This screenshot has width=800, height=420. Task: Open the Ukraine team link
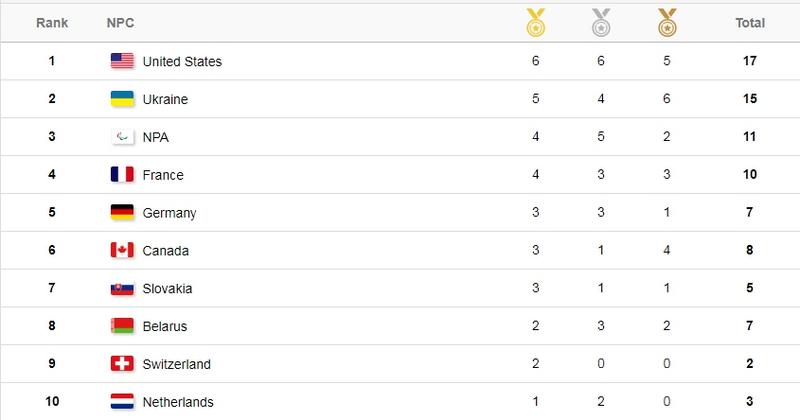(165, 100)
